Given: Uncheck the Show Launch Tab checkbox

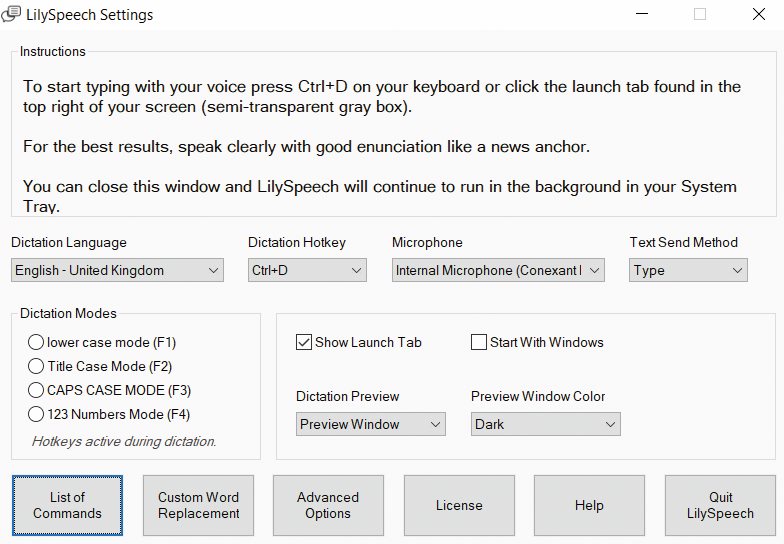Looking at the screenshot, I should (x=304, y=342).
